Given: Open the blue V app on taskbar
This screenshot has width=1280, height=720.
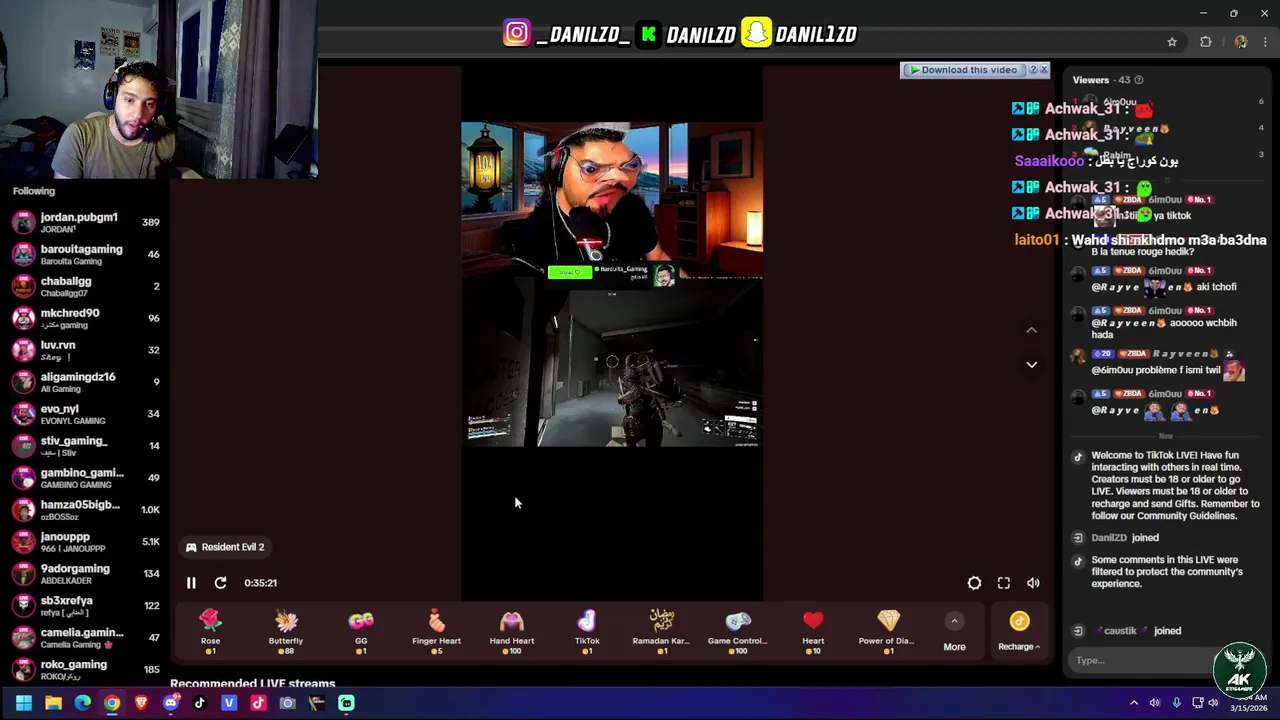Looking at the screenshot, I should pyautogui.click(x=229, y=703).
